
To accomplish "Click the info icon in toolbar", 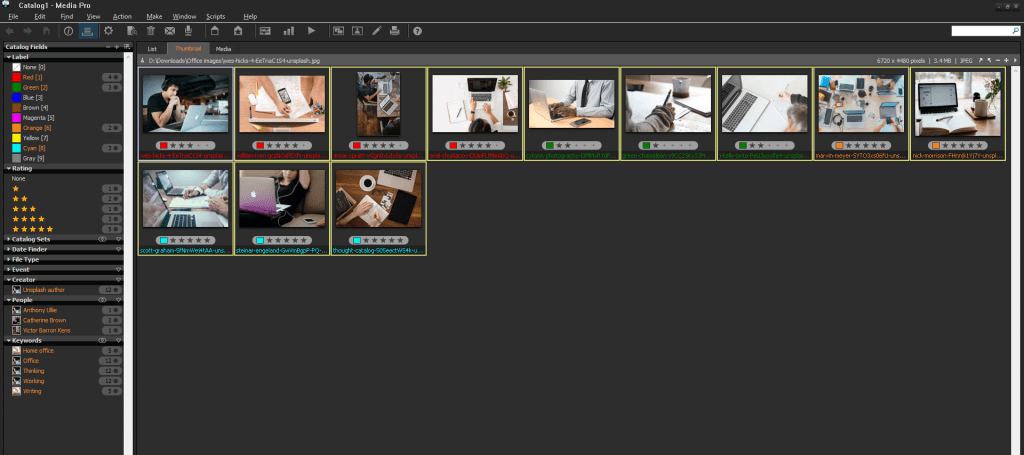I will point(69,31).
